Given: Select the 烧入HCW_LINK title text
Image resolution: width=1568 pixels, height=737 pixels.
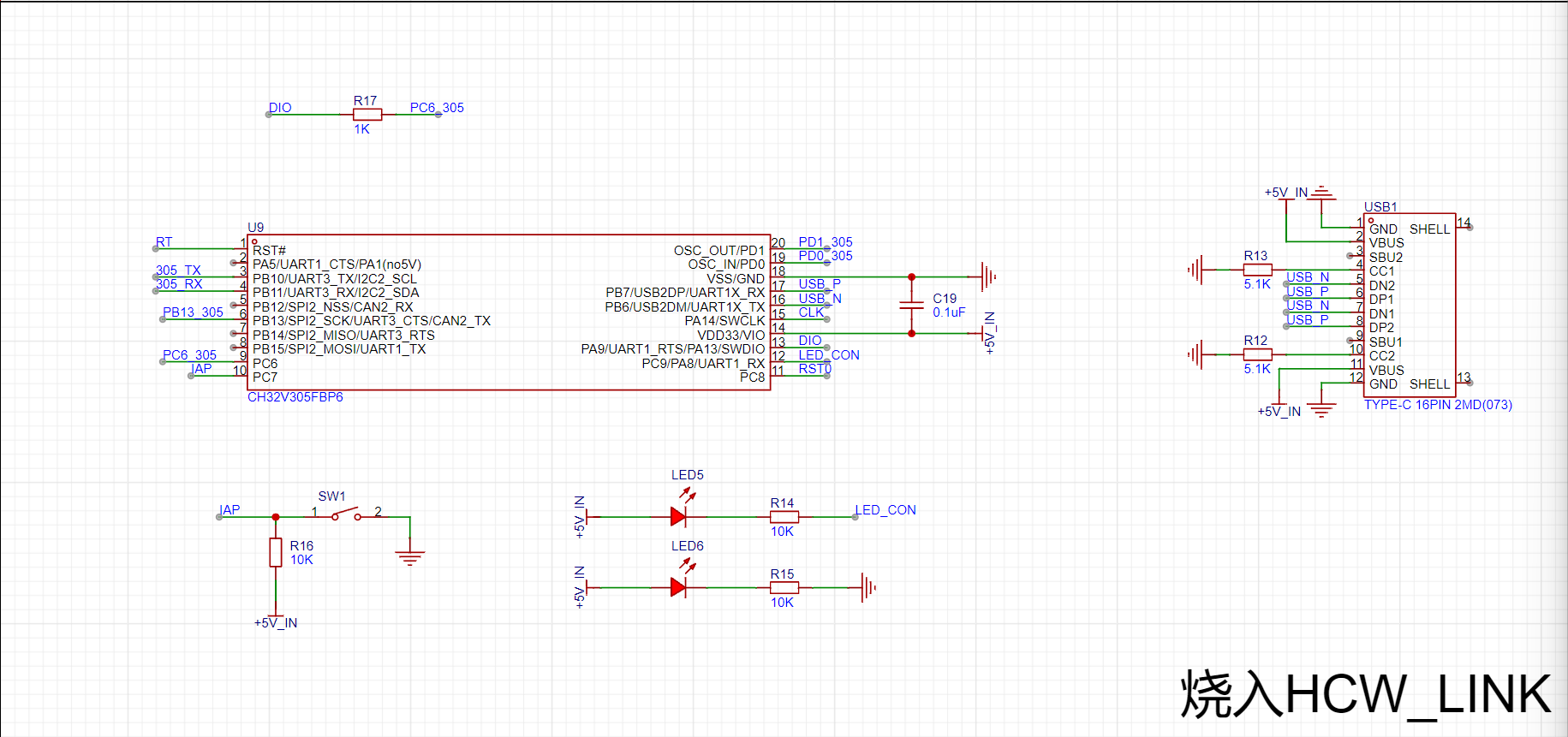Looking at the screenshot, I should (1366, 694).
